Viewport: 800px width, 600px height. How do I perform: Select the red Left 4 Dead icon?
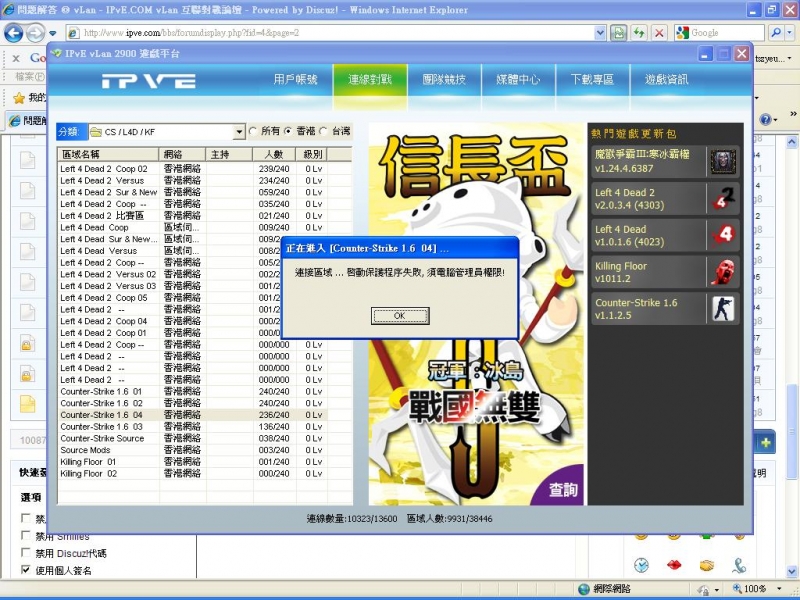click(722, 233)
